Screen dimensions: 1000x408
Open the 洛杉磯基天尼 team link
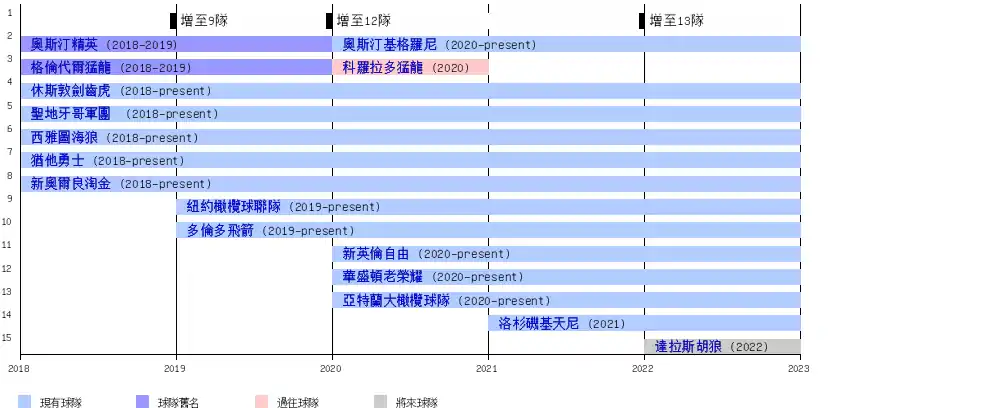[x=539, y=323]
